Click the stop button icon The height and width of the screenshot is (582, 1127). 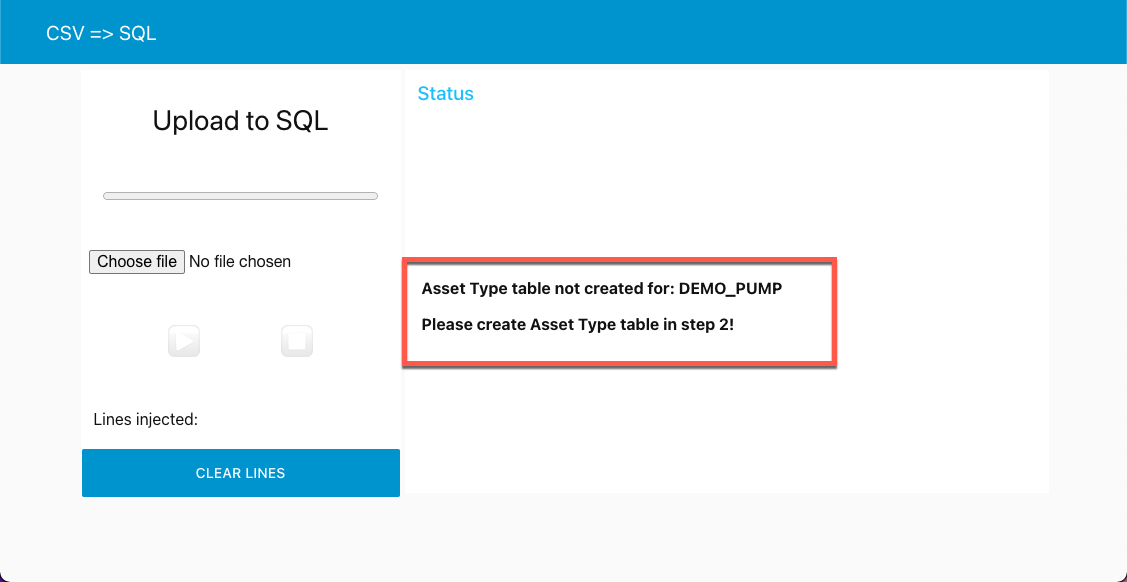[297, 341]
